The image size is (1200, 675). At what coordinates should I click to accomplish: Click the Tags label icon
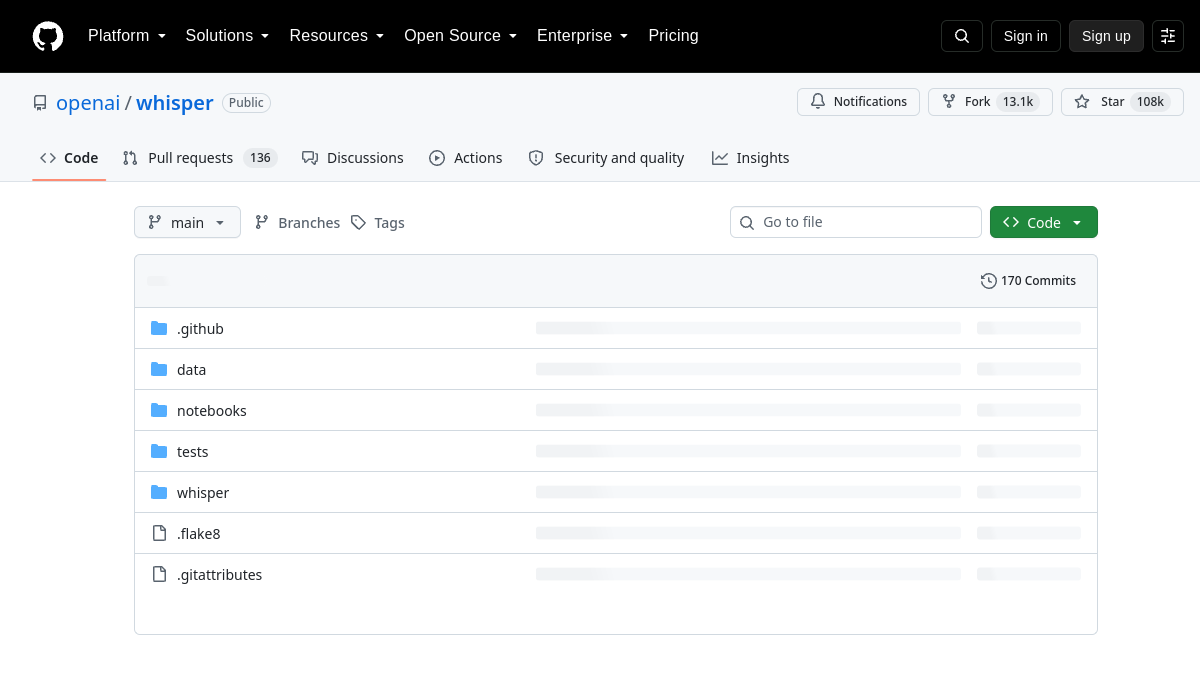click(x=358, y=223)
